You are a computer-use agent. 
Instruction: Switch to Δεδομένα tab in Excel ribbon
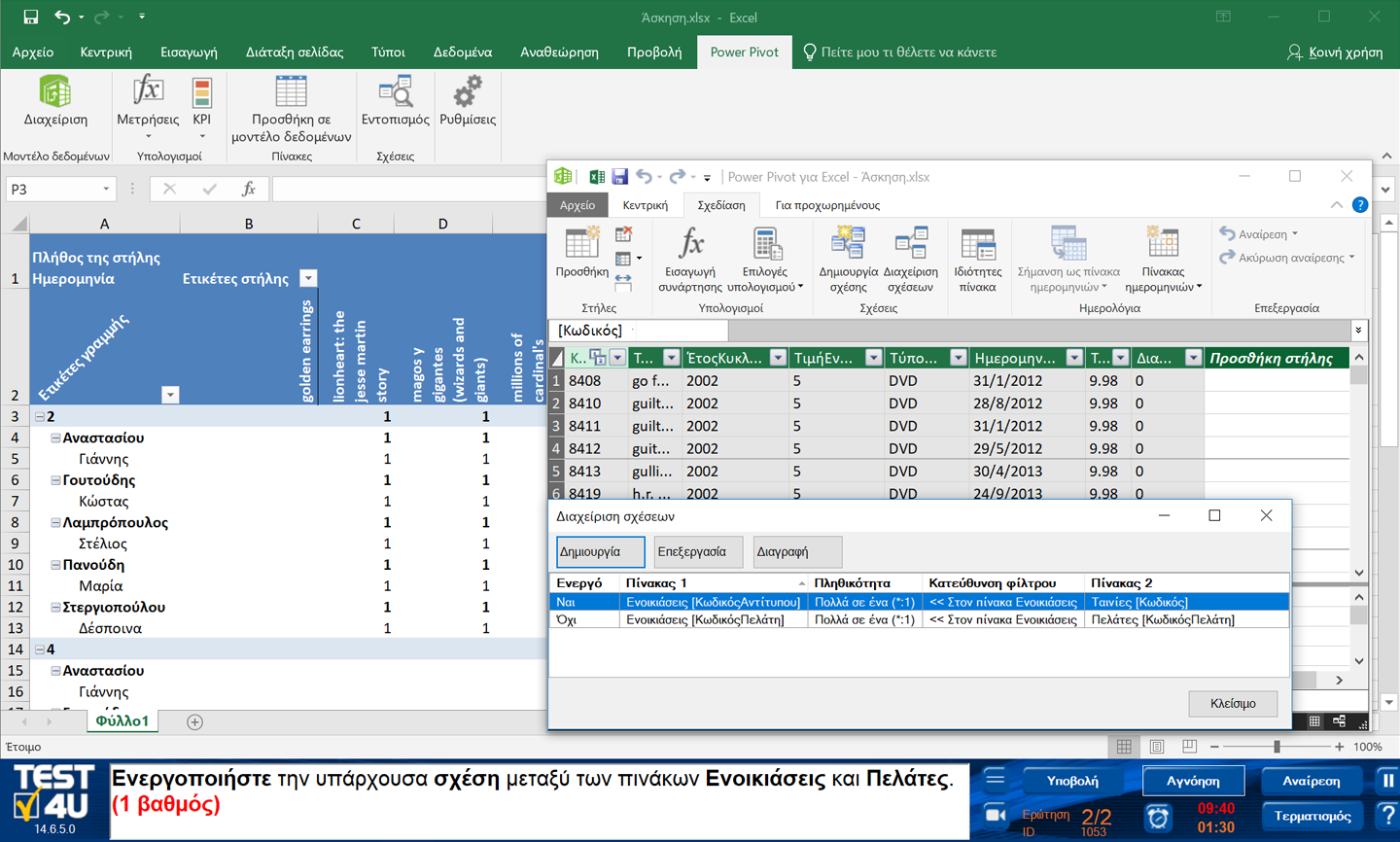(x=463, y=53)
